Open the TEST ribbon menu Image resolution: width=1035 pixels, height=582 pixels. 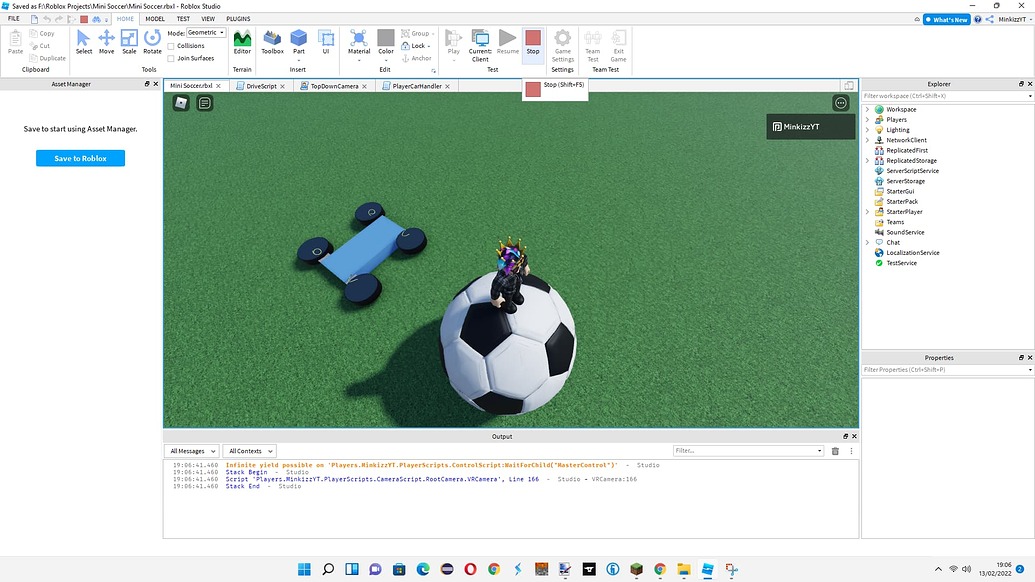(x=182, y=18)
